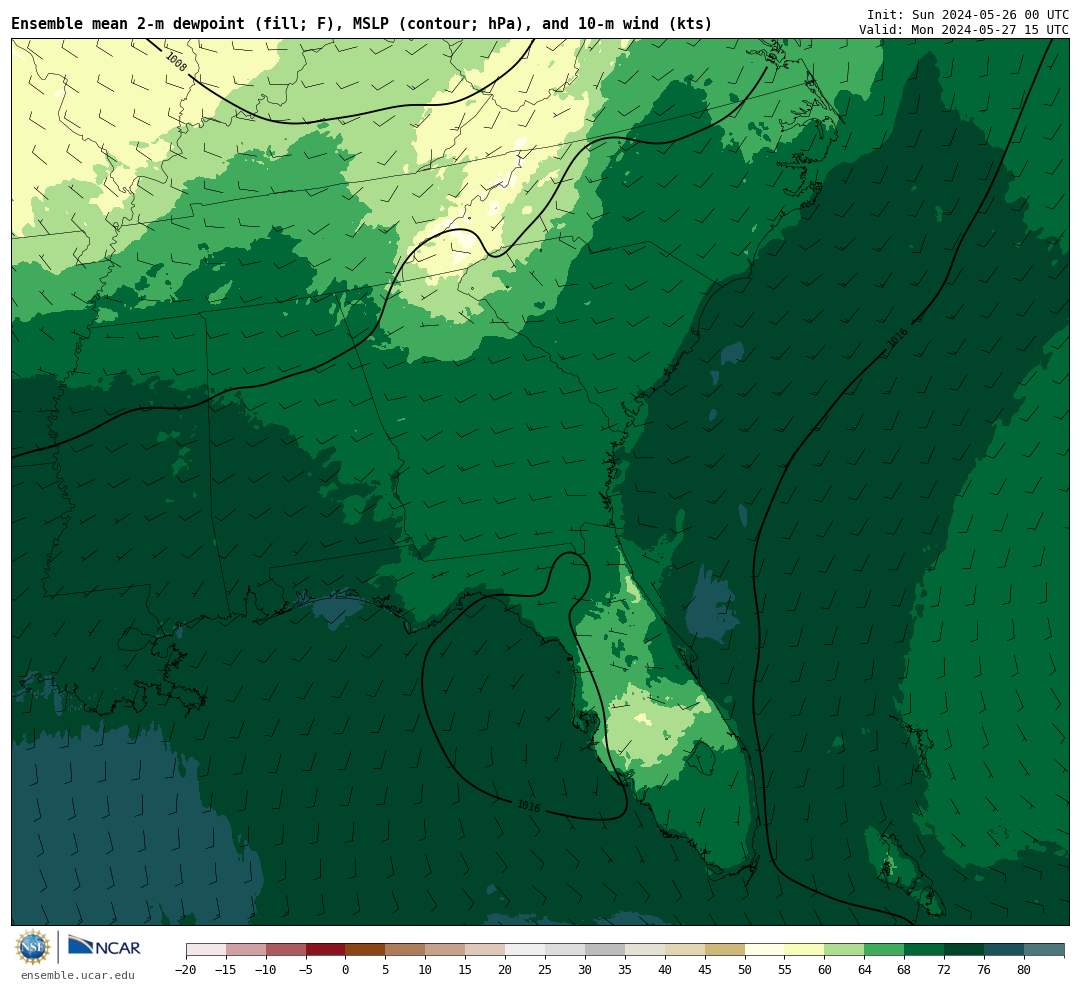Viewport: 1080px width, 988px height.
Task: Click the NCAR logo
Action: (x=104, y=946)
